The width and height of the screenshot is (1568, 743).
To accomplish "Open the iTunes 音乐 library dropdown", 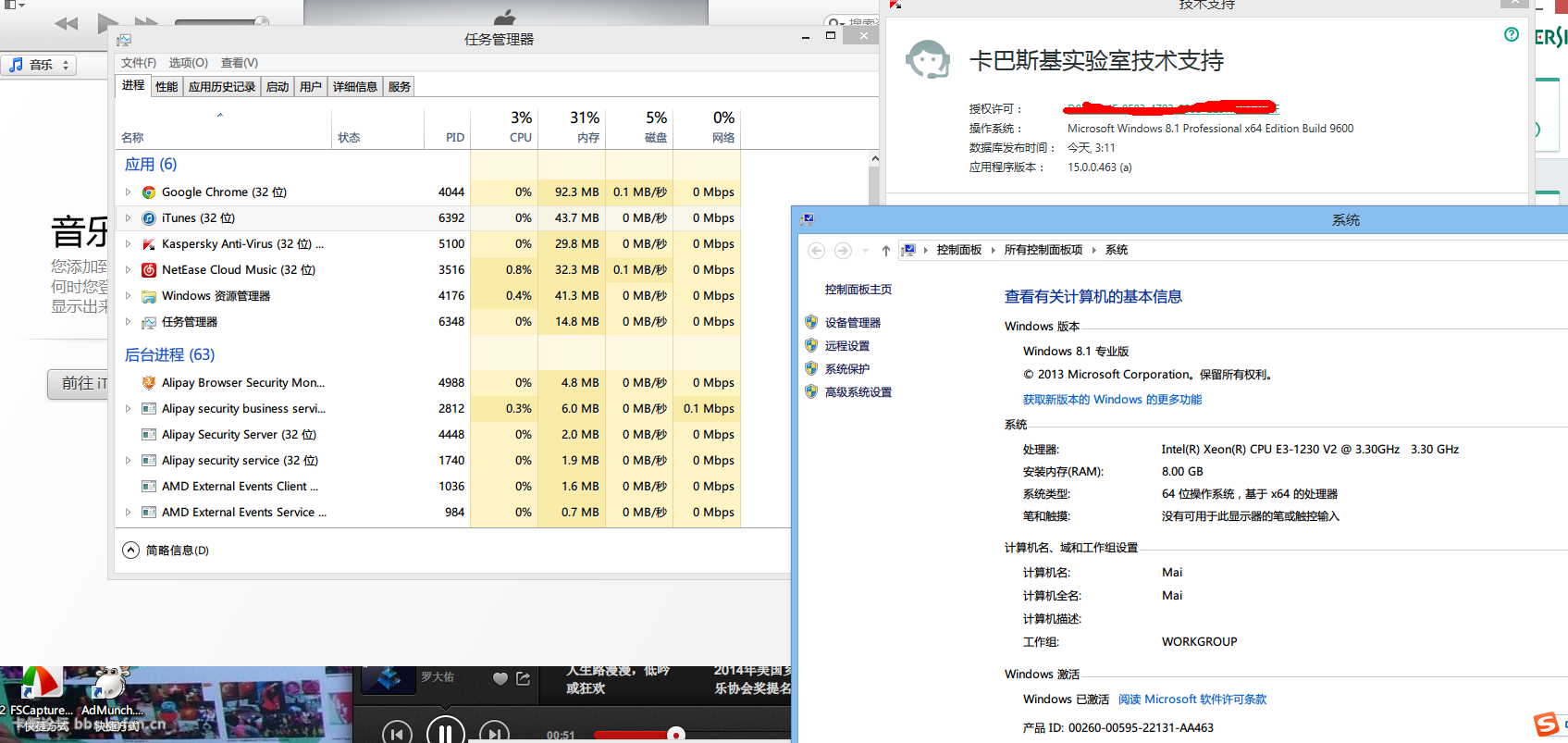I will tap(39, 65).
